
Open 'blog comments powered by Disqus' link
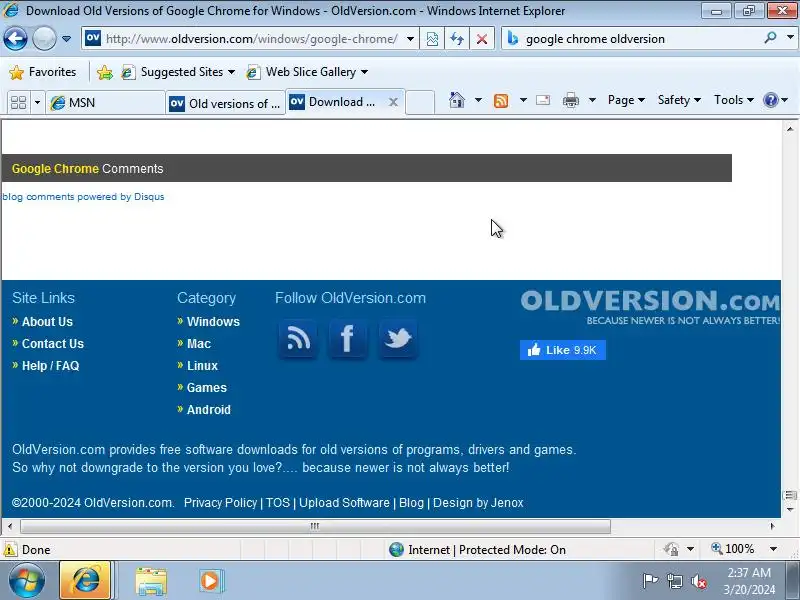coord(83,196)
